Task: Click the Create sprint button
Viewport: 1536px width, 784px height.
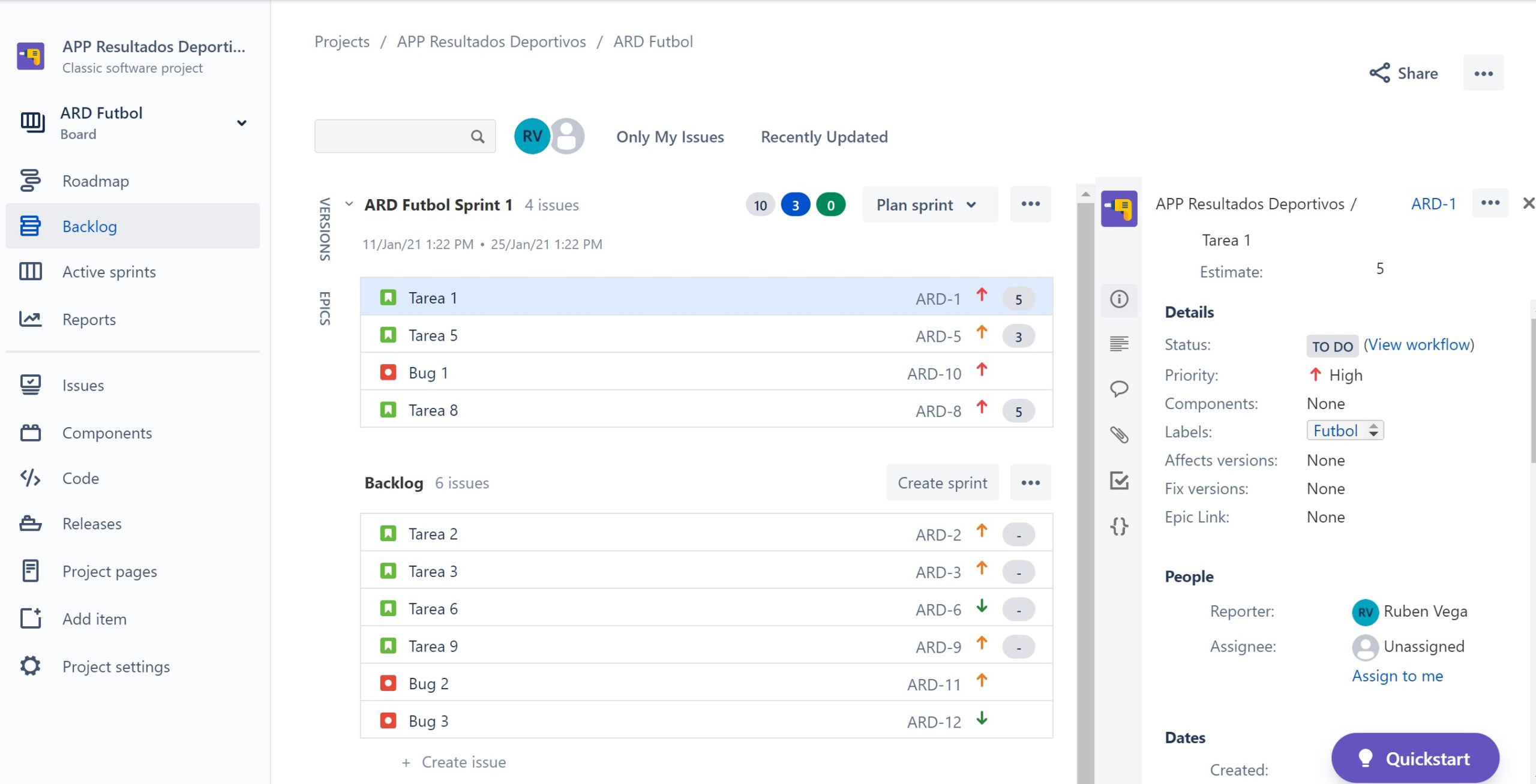Action: 942,483
